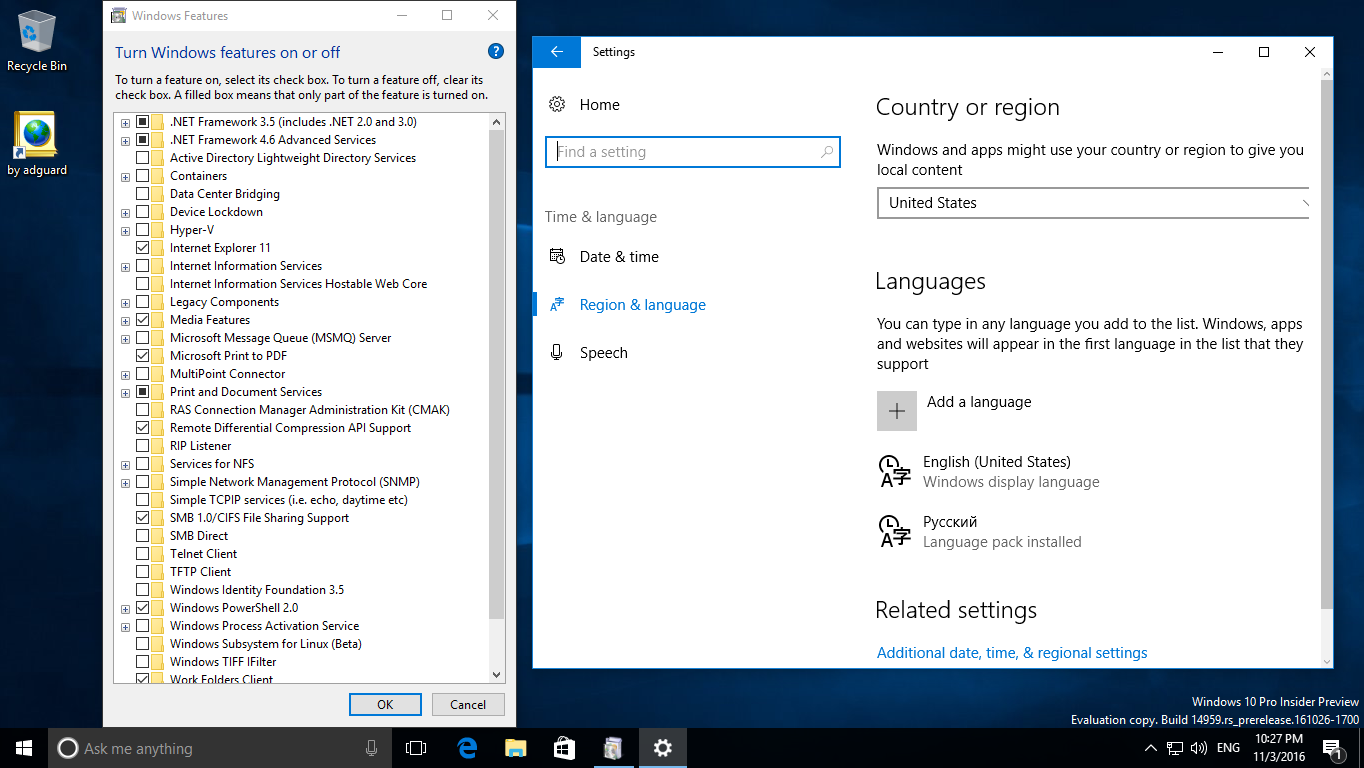Enable the TFTP Client checkbox
Screen dimensions: 1364x768
coord(142,572)
